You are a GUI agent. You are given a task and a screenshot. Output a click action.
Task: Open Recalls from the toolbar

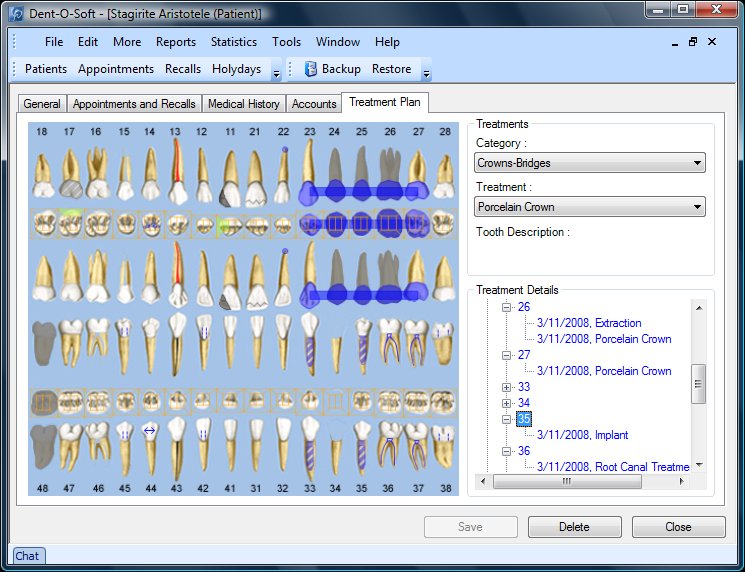coord(183,69)
